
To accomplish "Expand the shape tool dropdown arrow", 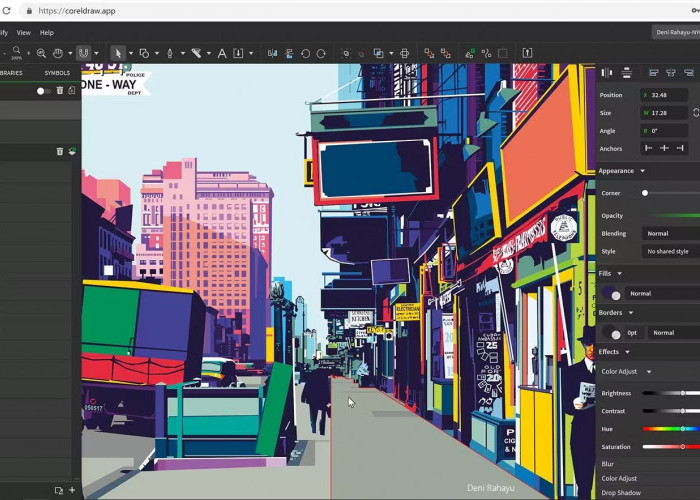I will click(x=157, y=53).
